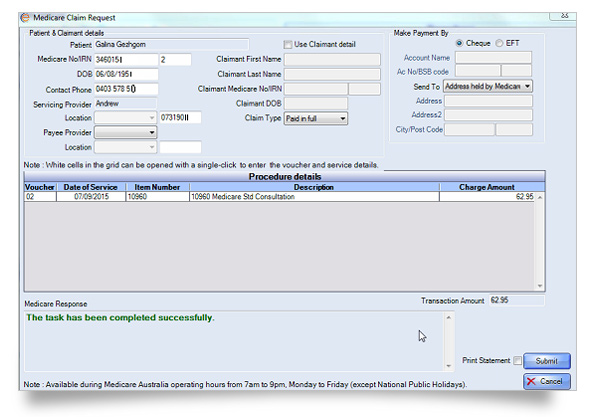593x417 pixels.
Task: Click date of service cell 07/09/2015
Action: pyautogui.click(x=91, y=197)
